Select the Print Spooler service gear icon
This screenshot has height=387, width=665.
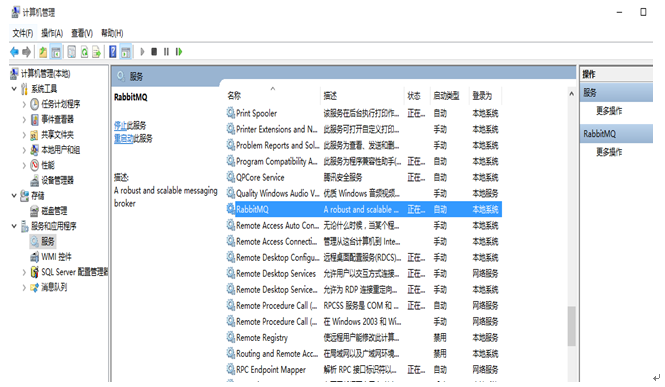[x=231, y=113]
